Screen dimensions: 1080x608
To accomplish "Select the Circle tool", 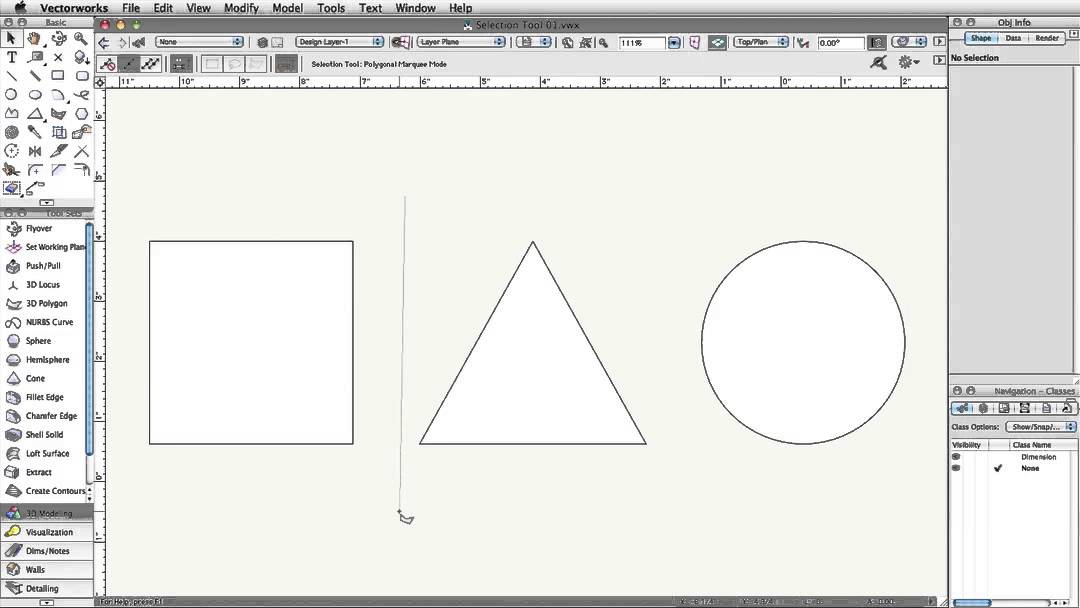I will tap(11, 94).
